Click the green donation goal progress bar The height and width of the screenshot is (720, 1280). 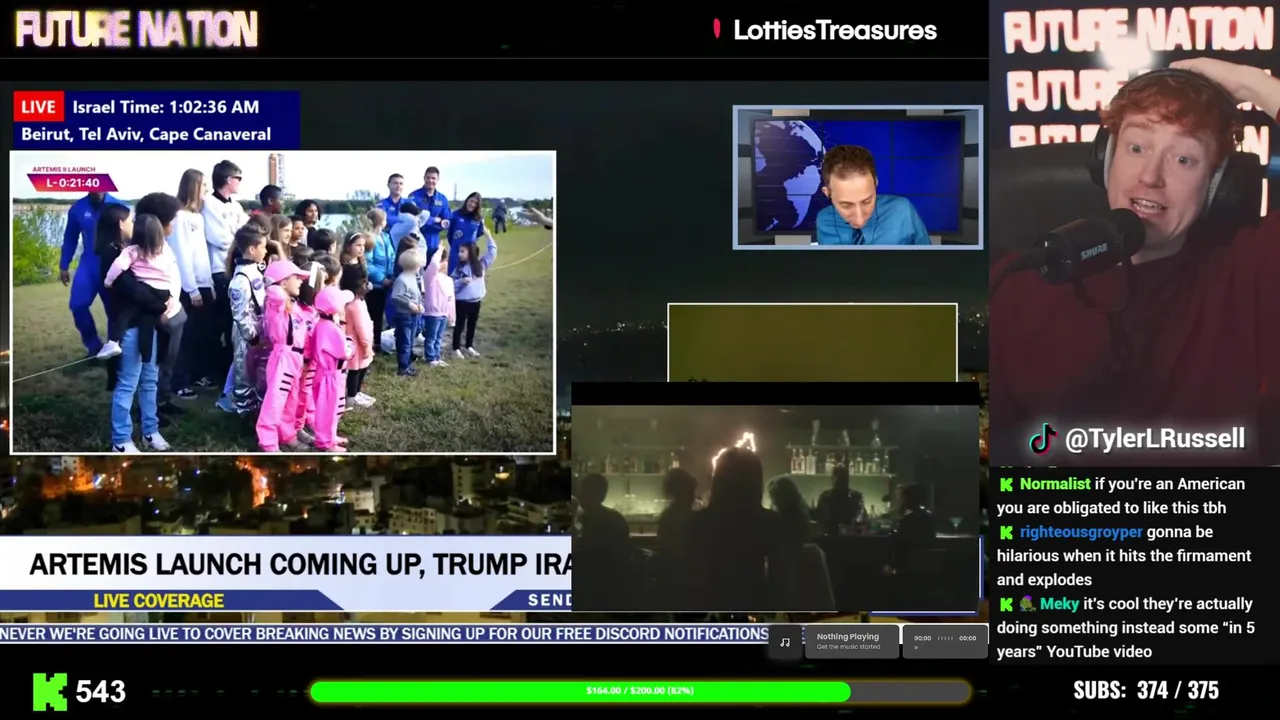[640, 691]
